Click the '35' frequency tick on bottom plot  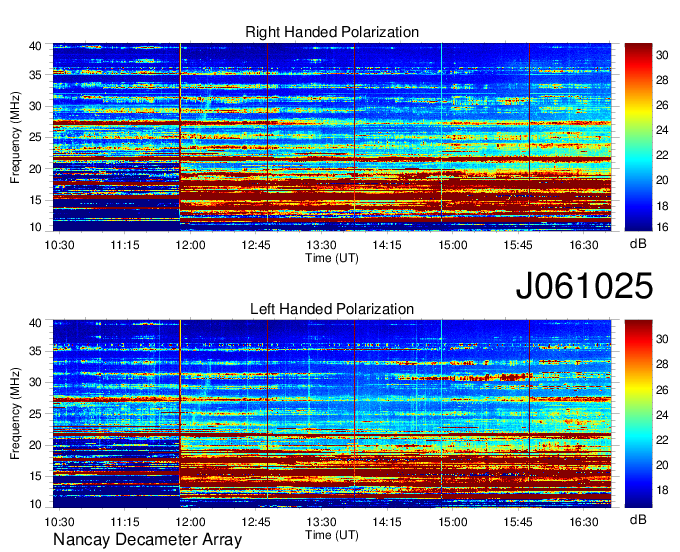pyautogui.click(x=35, y=351)
